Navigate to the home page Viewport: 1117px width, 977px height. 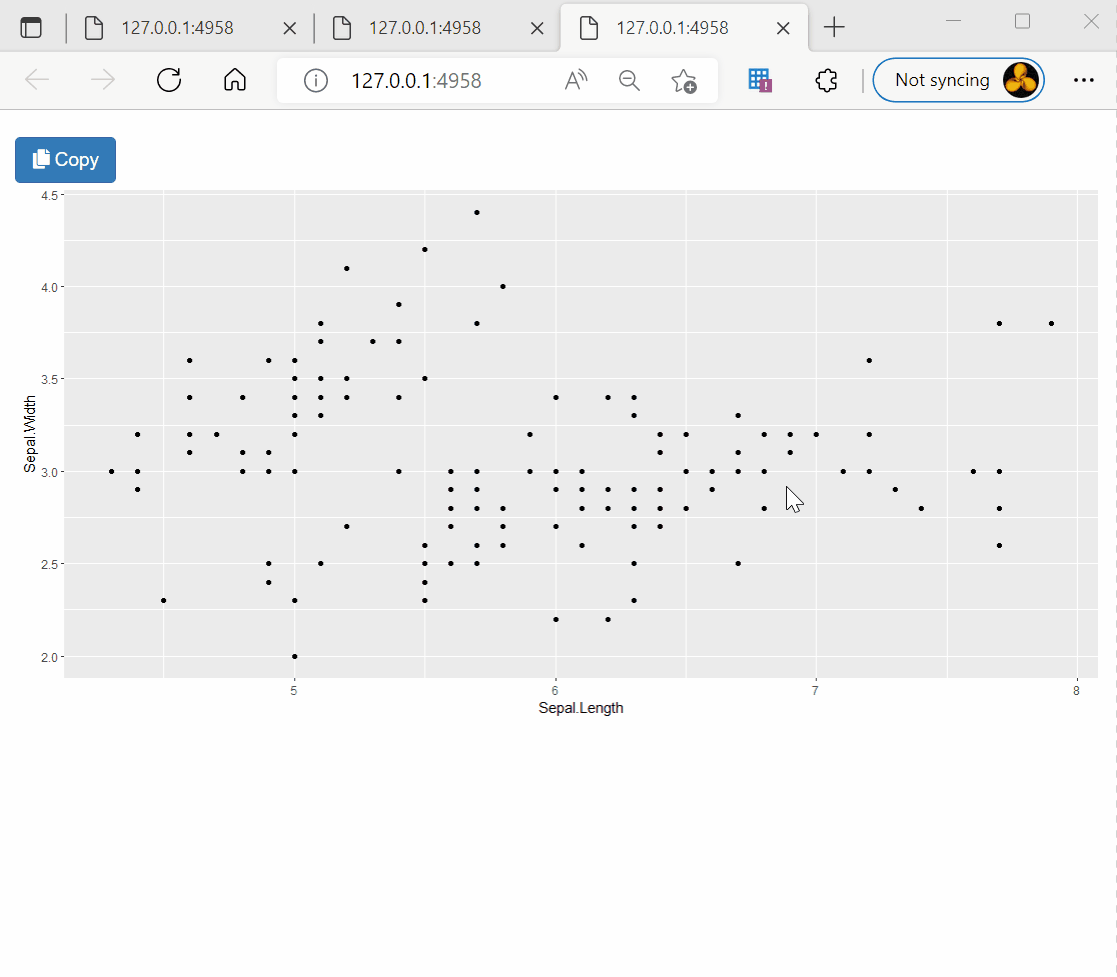pyautogui.click(x=234, y=80)
